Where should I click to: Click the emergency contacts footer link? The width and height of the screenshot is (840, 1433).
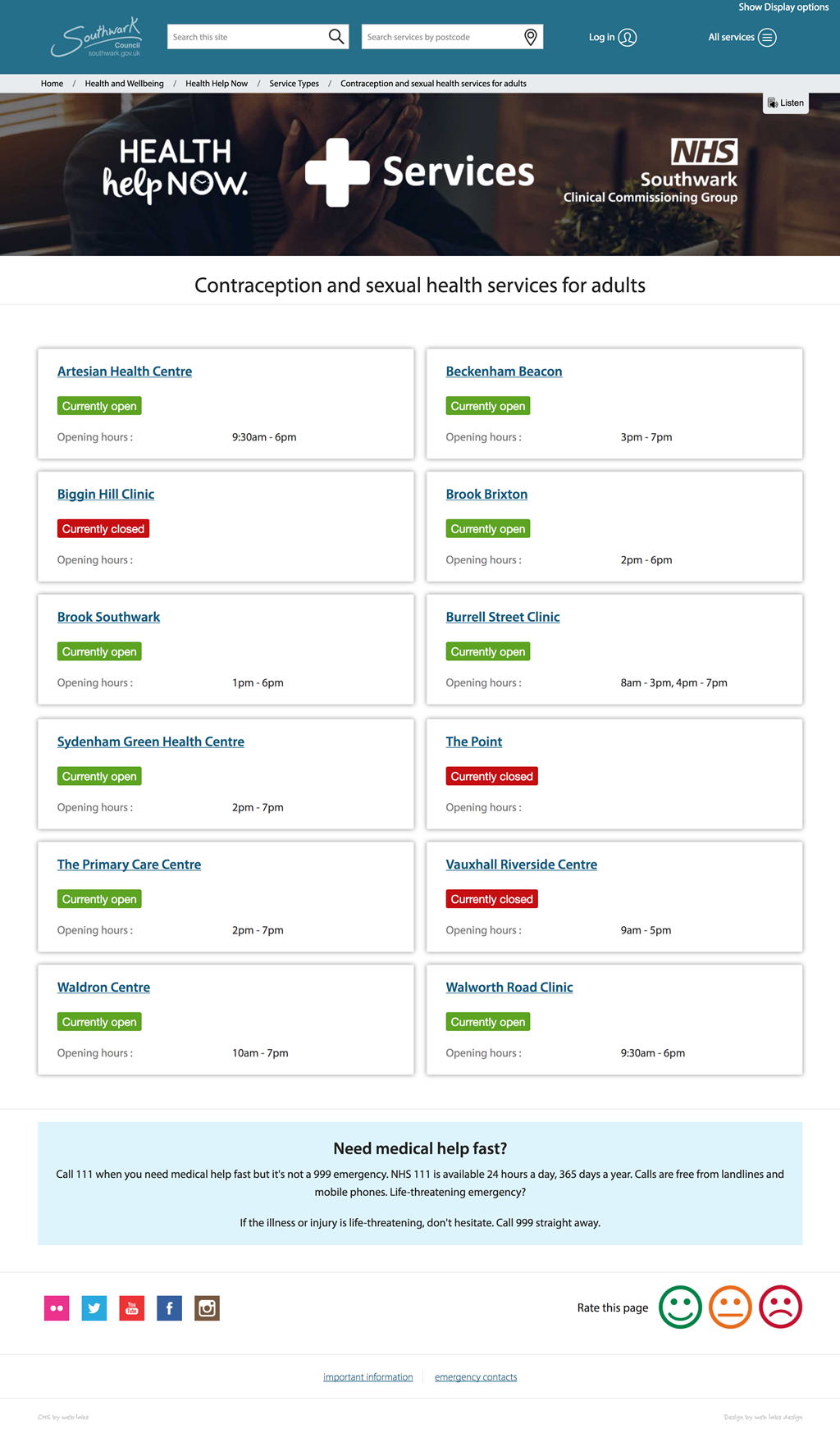pos(476,1377)
